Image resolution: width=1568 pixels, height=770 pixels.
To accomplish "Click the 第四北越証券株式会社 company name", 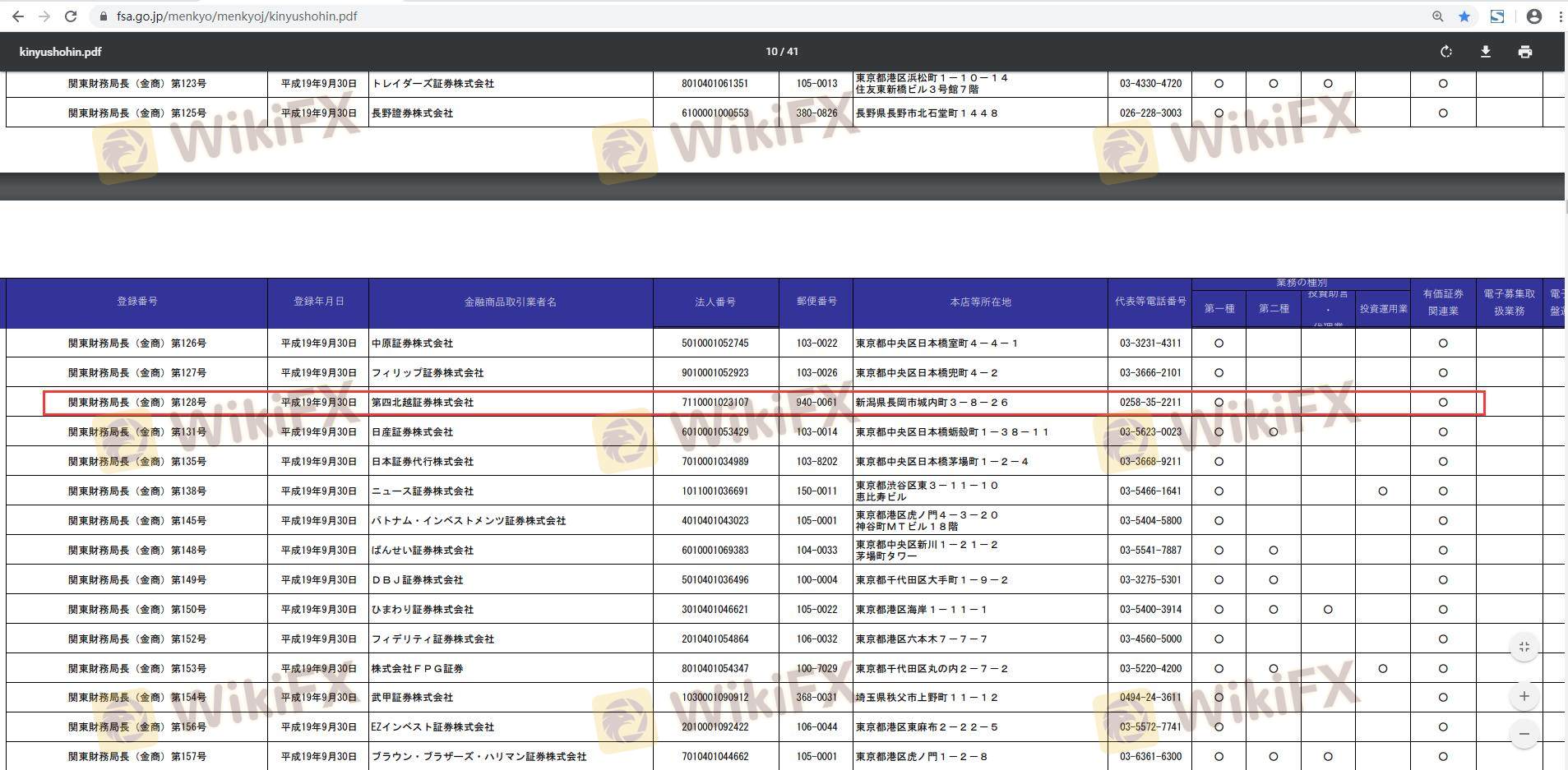I will tap(423, 403).
